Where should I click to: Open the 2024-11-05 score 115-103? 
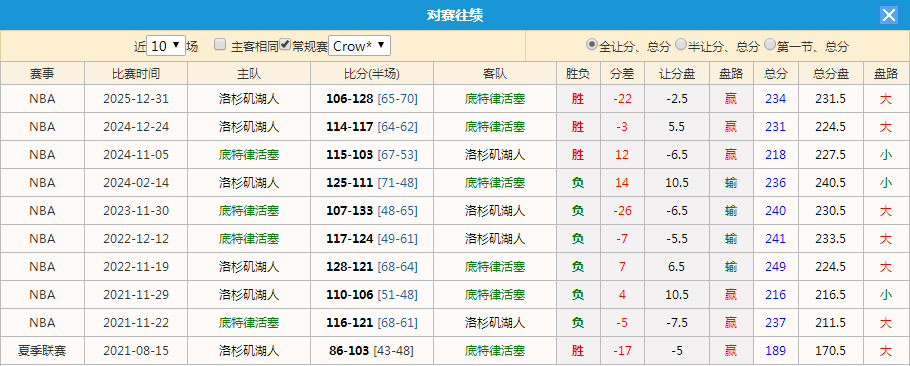pyautogui.click(x=349, y=155)
